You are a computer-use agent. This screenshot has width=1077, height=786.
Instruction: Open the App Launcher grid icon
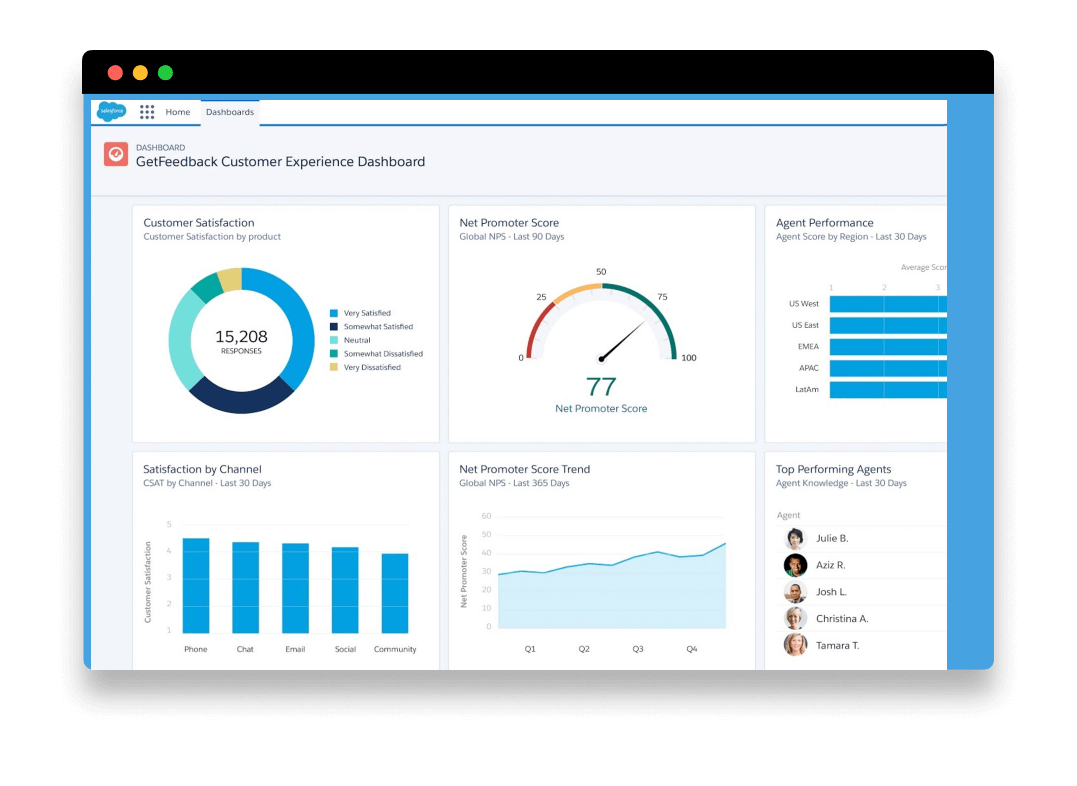click(146, 111)
